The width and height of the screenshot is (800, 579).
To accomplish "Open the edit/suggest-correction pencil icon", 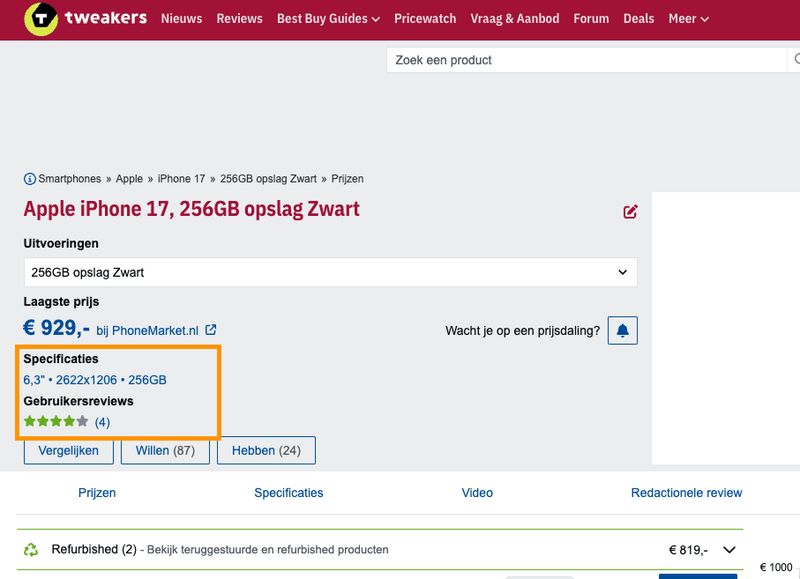I will coord(630,212).
